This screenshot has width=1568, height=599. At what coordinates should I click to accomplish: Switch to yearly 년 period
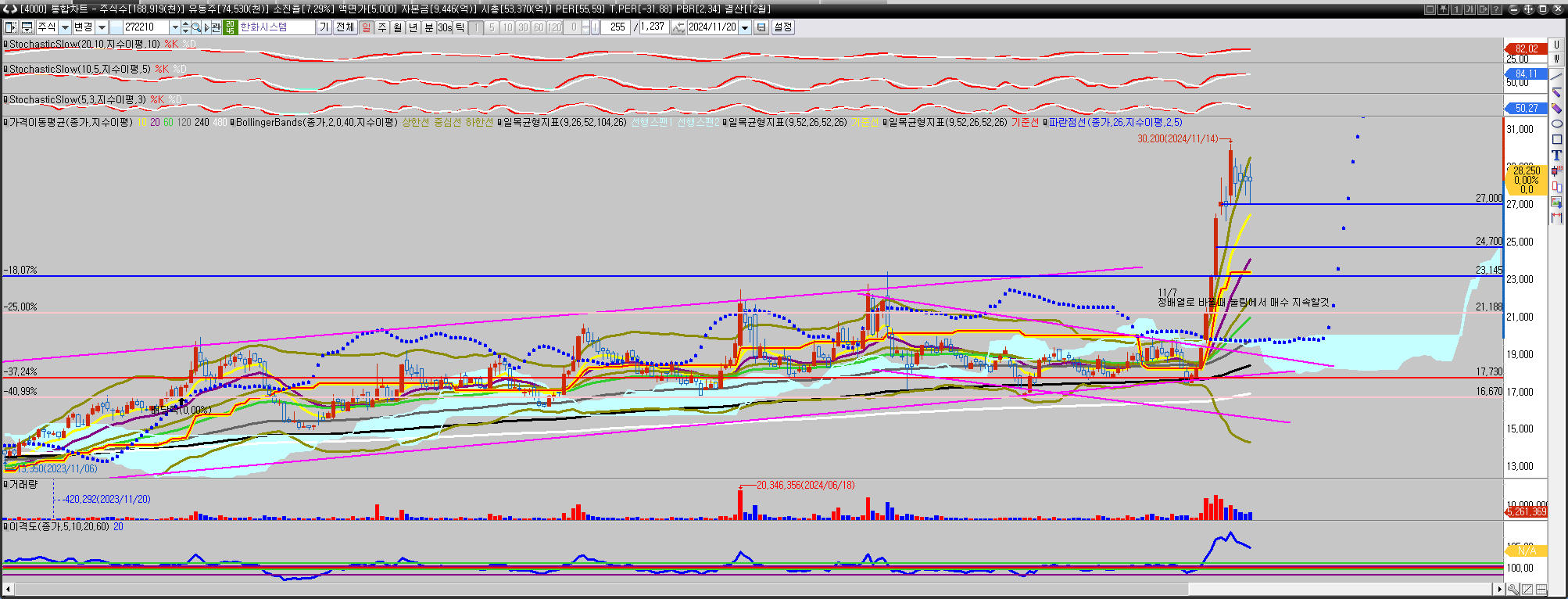(413, 27)
